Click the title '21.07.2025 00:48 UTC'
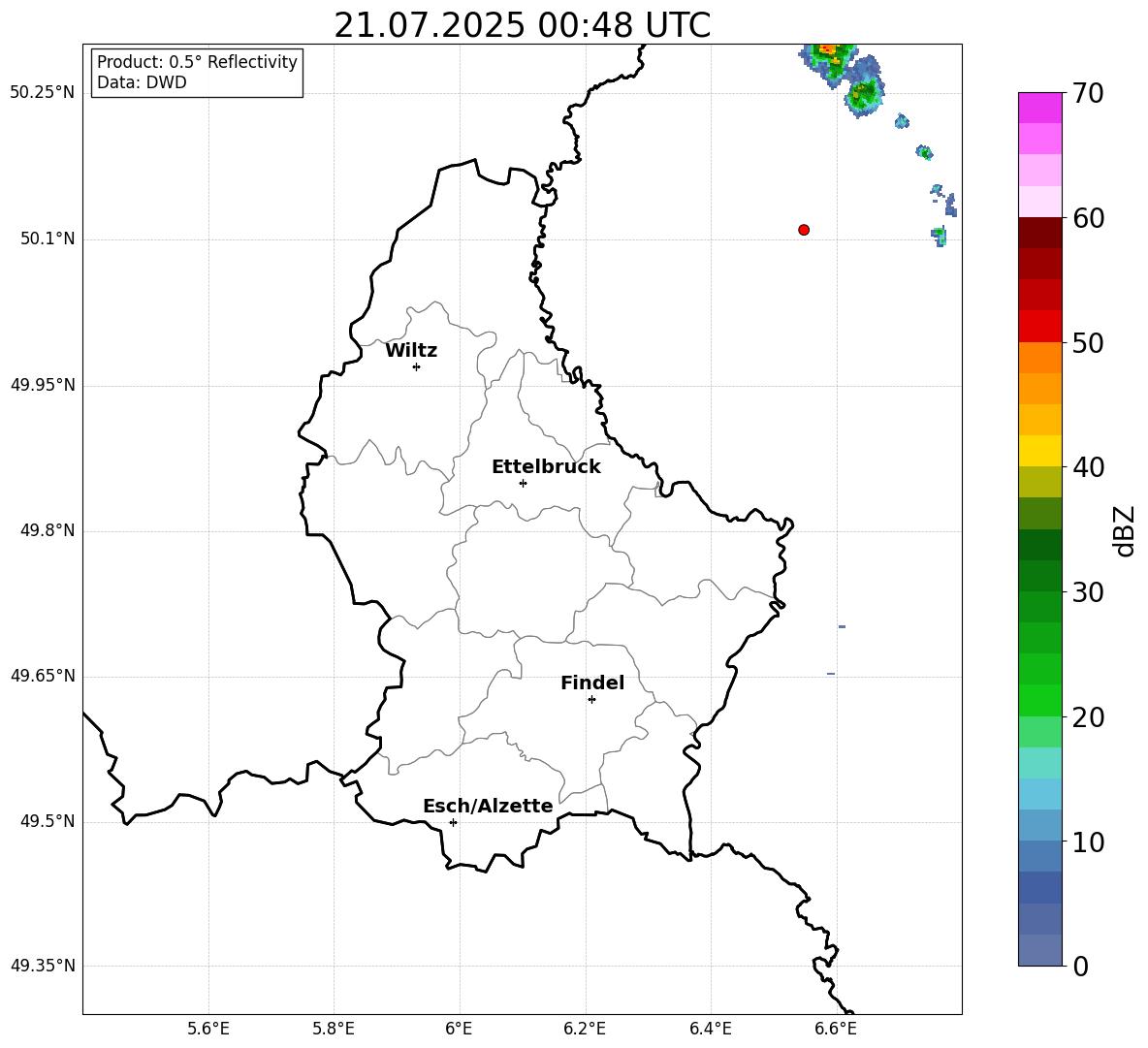Screen dimensions: 1148x1048 [522, 25]
